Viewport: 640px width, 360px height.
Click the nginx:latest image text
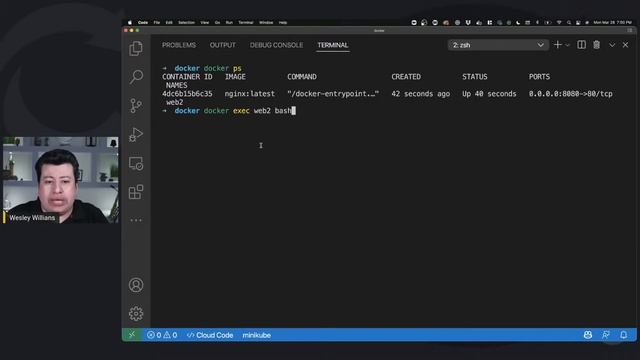(x=249, y=94)
